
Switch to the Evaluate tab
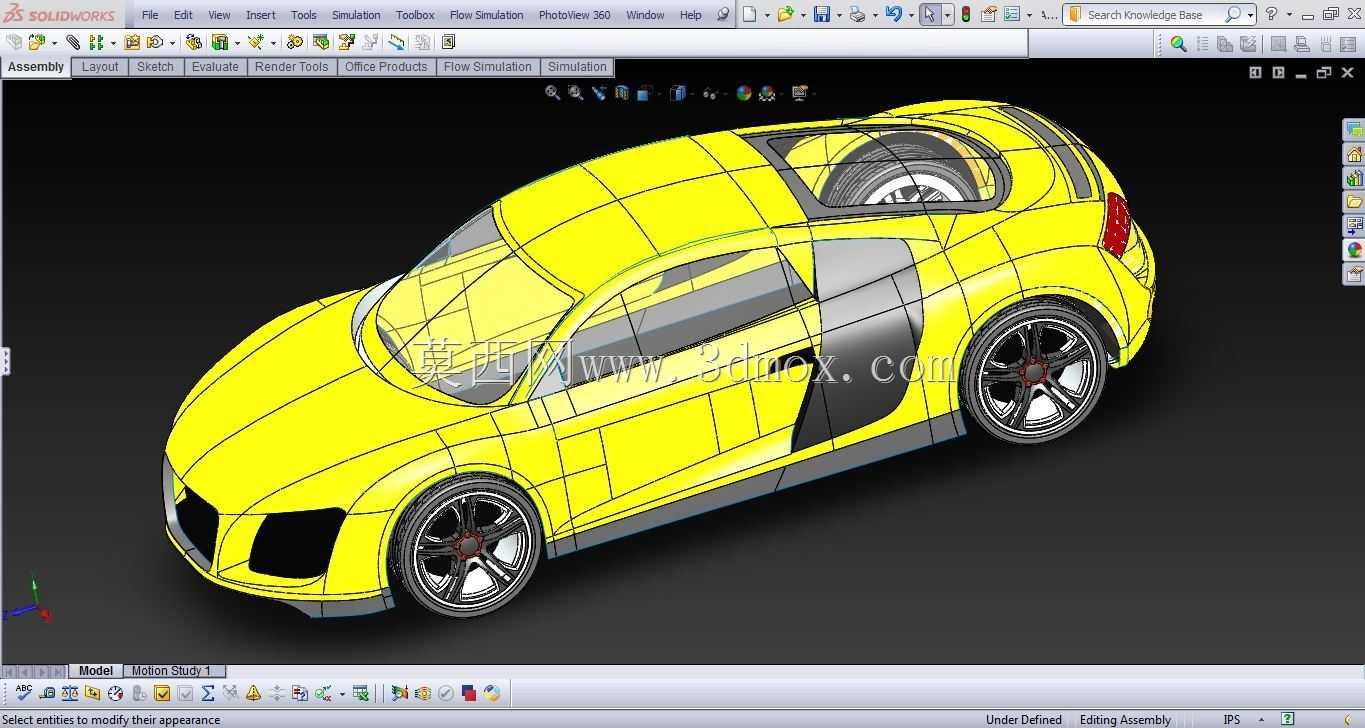[x=215, y=67]
